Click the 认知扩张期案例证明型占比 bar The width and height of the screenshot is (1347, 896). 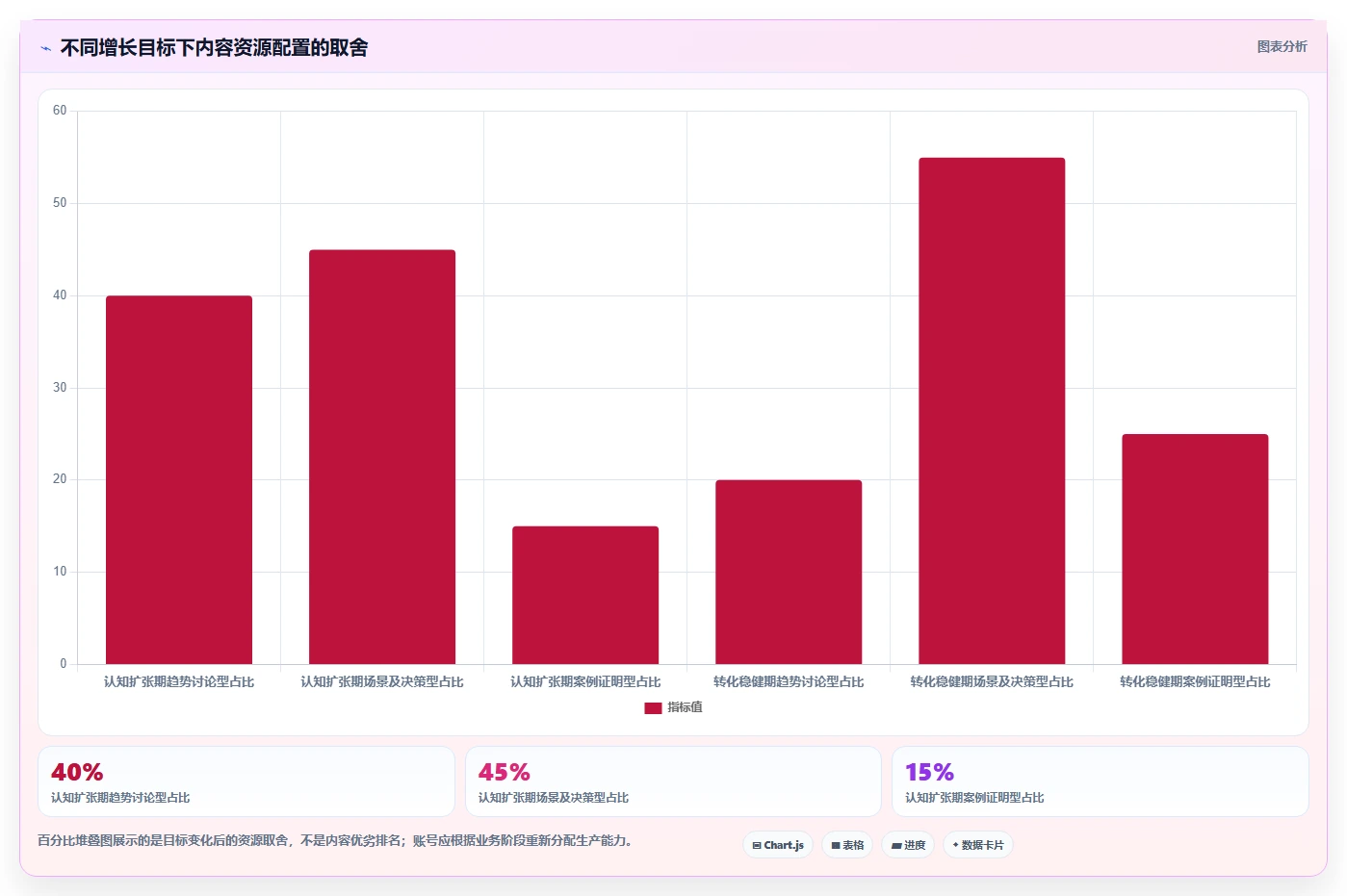click(x=585, y=595)
